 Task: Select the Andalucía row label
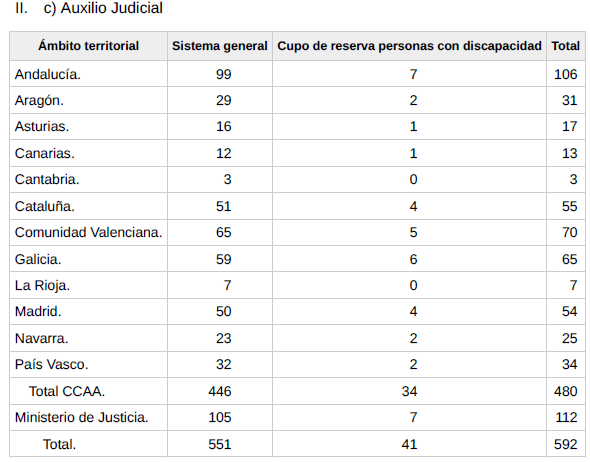(48, 74)
